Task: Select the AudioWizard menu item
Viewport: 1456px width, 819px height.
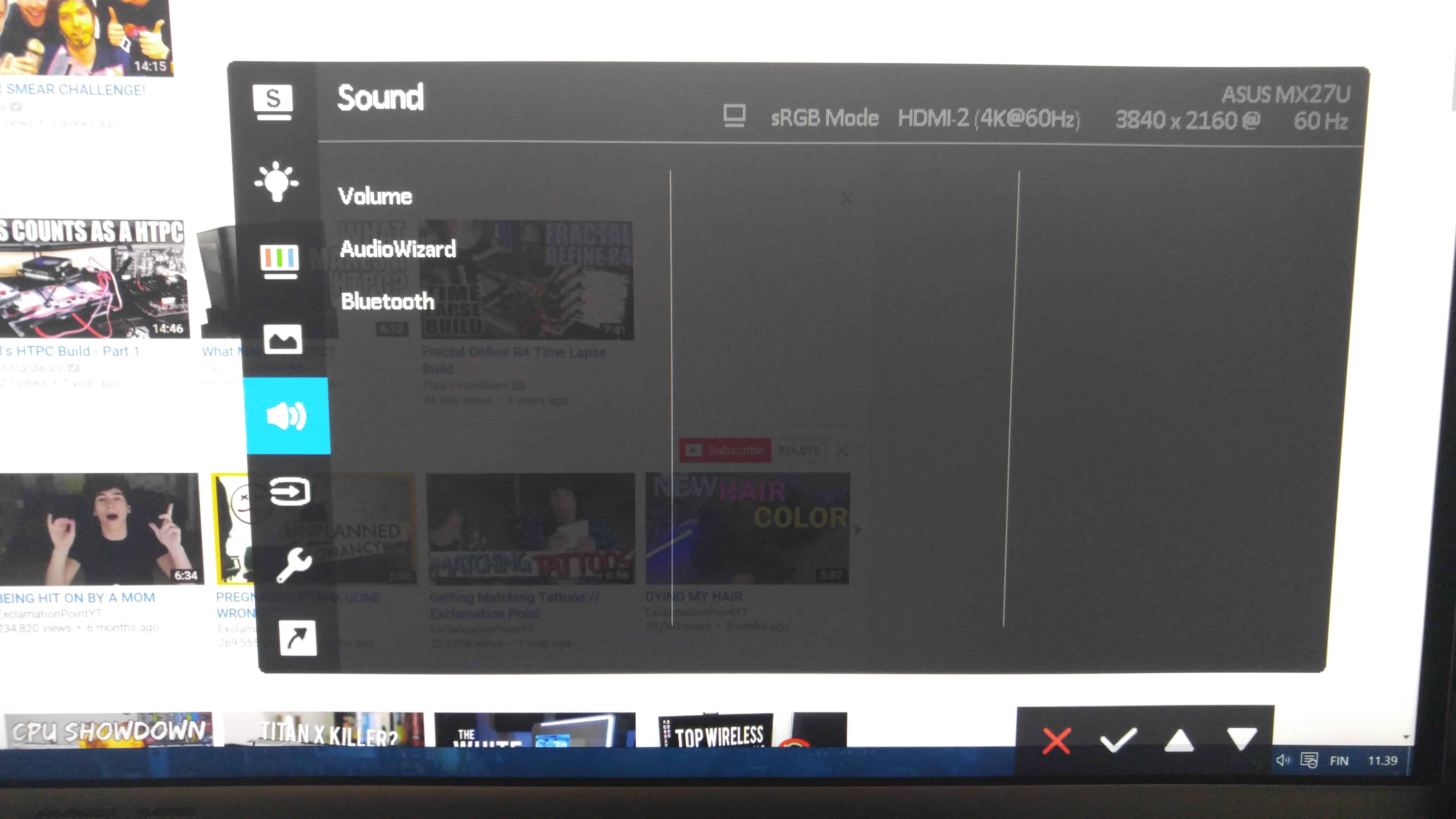Action: tap(397, 249)
